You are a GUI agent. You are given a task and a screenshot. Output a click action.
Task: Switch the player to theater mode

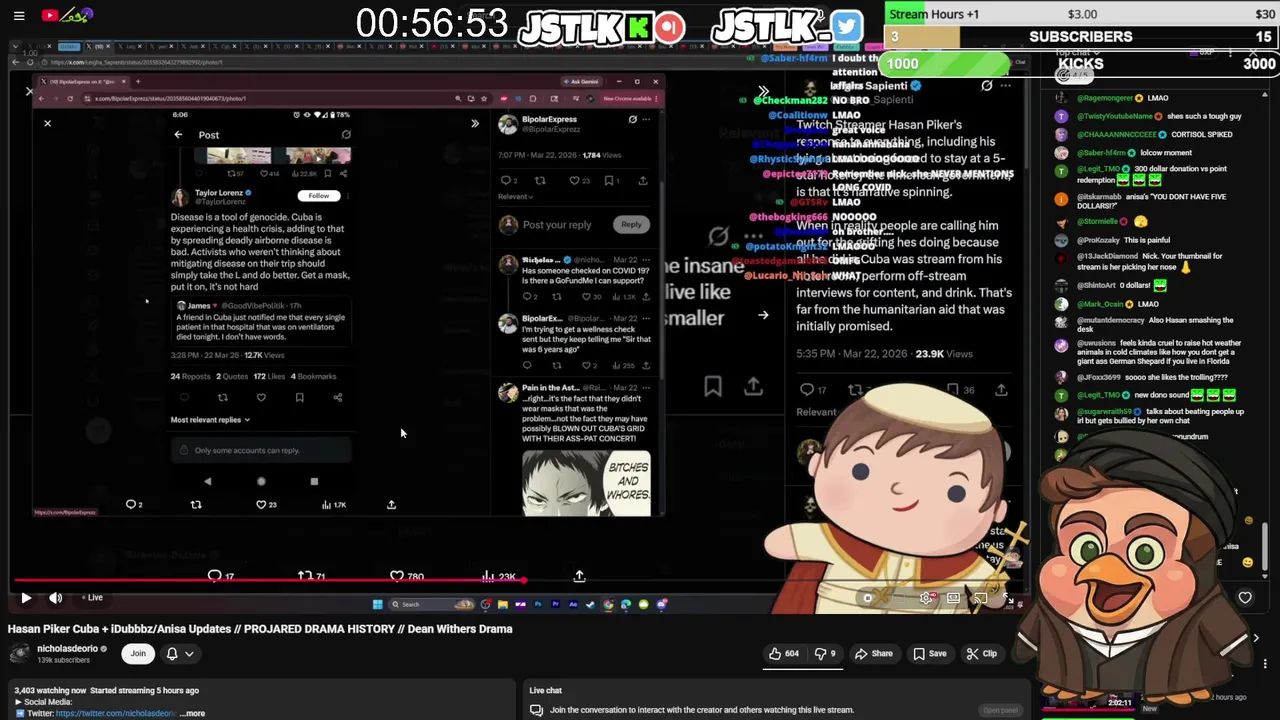click(x=954, y=598)
